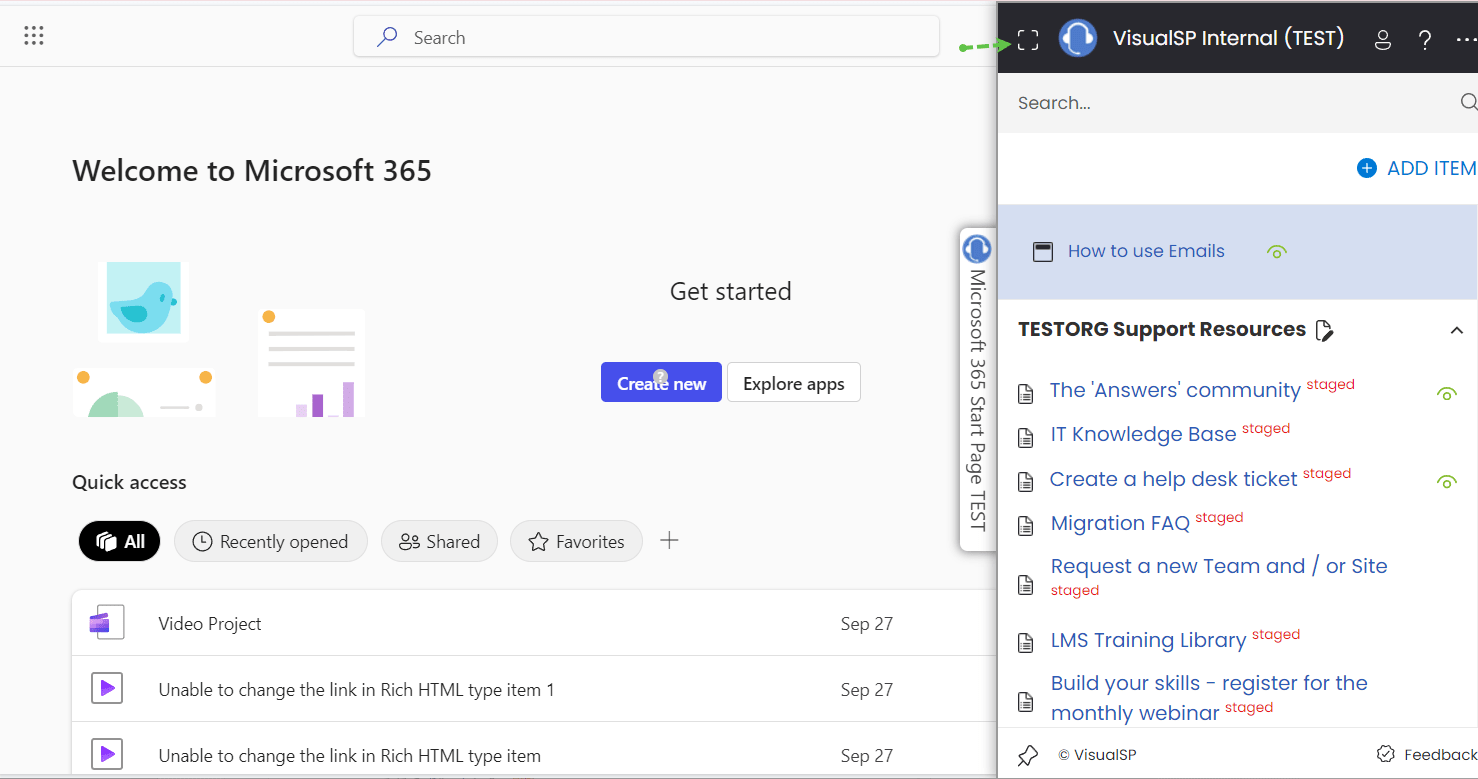
Task: Collapse the TESTORG Support Resources section
Action: pos(1457,330)
